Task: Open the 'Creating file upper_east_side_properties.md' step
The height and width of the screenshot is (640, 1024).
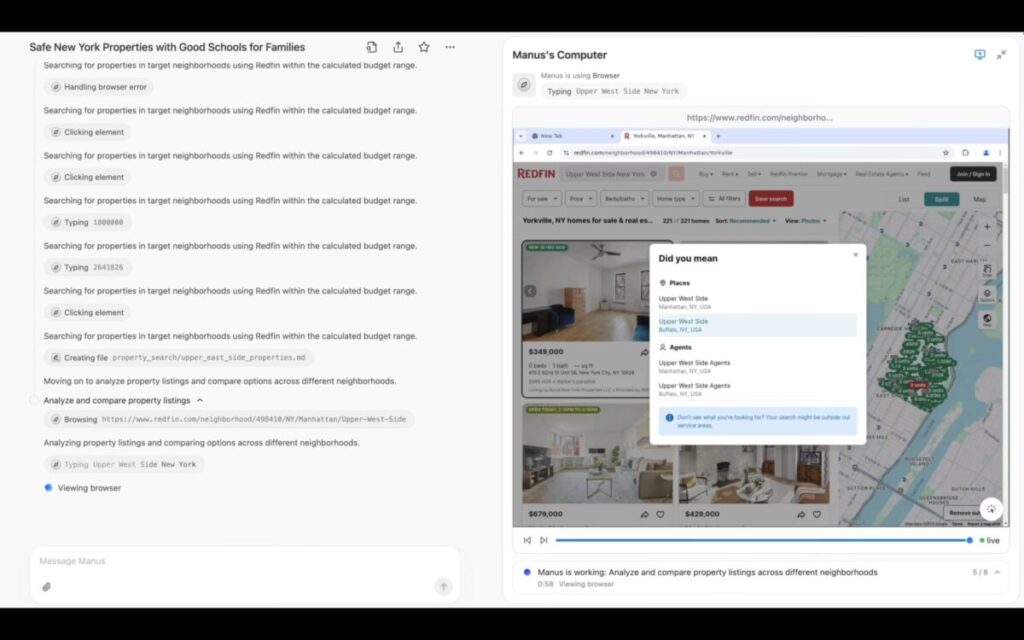Action: pos(178,358)
